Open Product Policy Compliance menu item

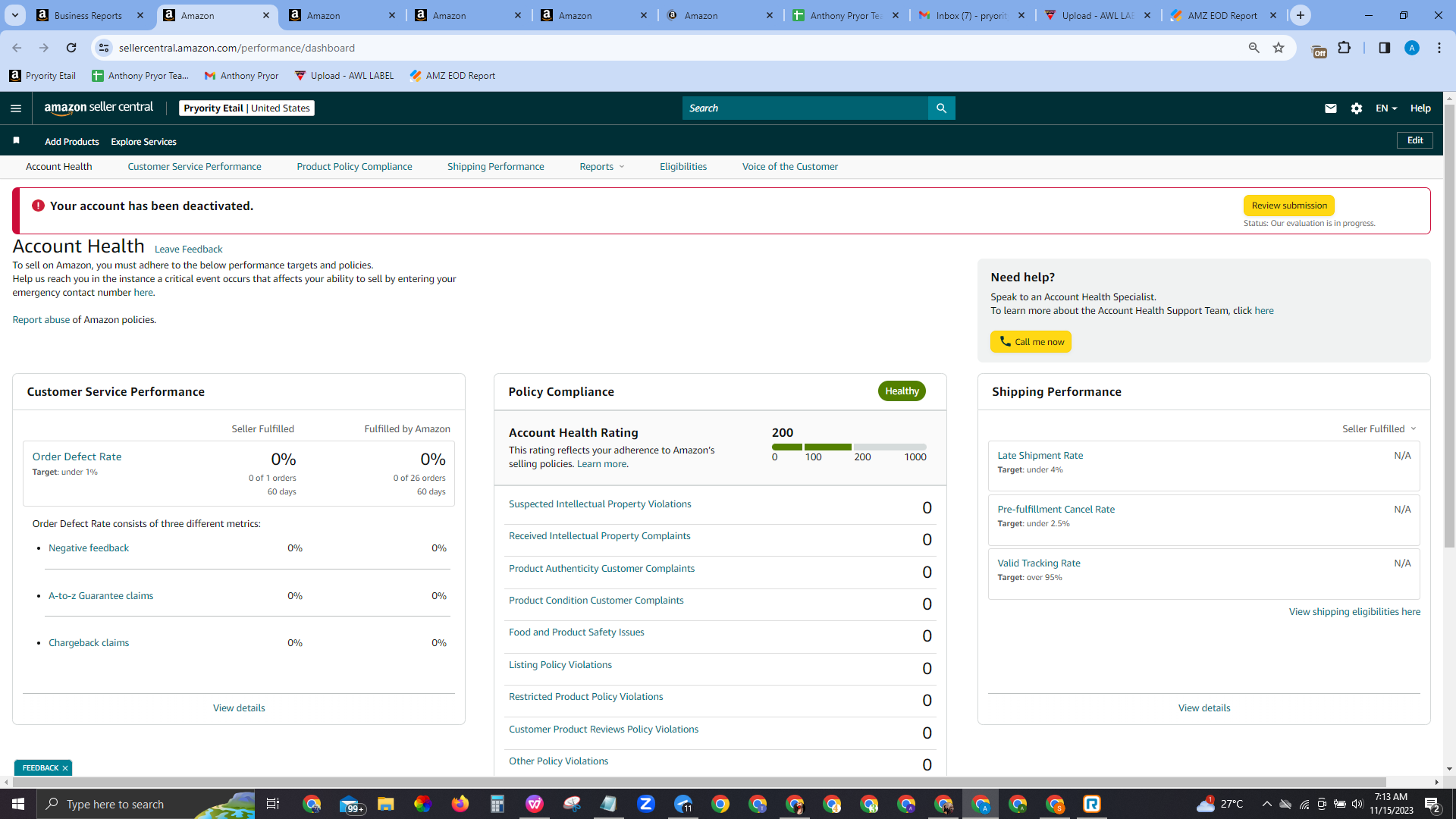354,167
